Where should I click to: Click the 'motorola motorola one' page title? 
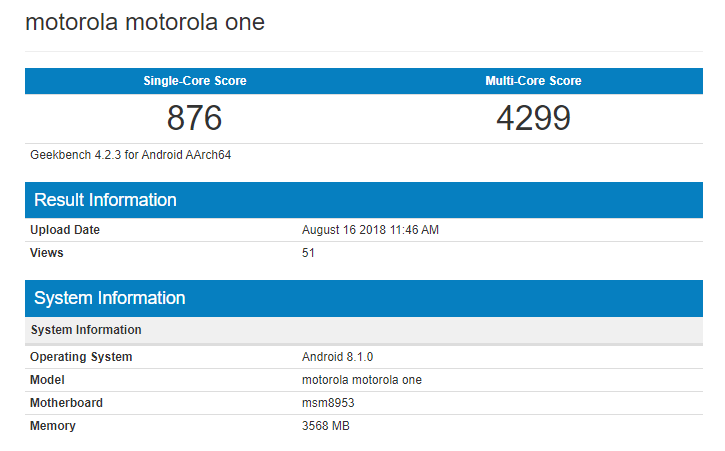[145, 22]
